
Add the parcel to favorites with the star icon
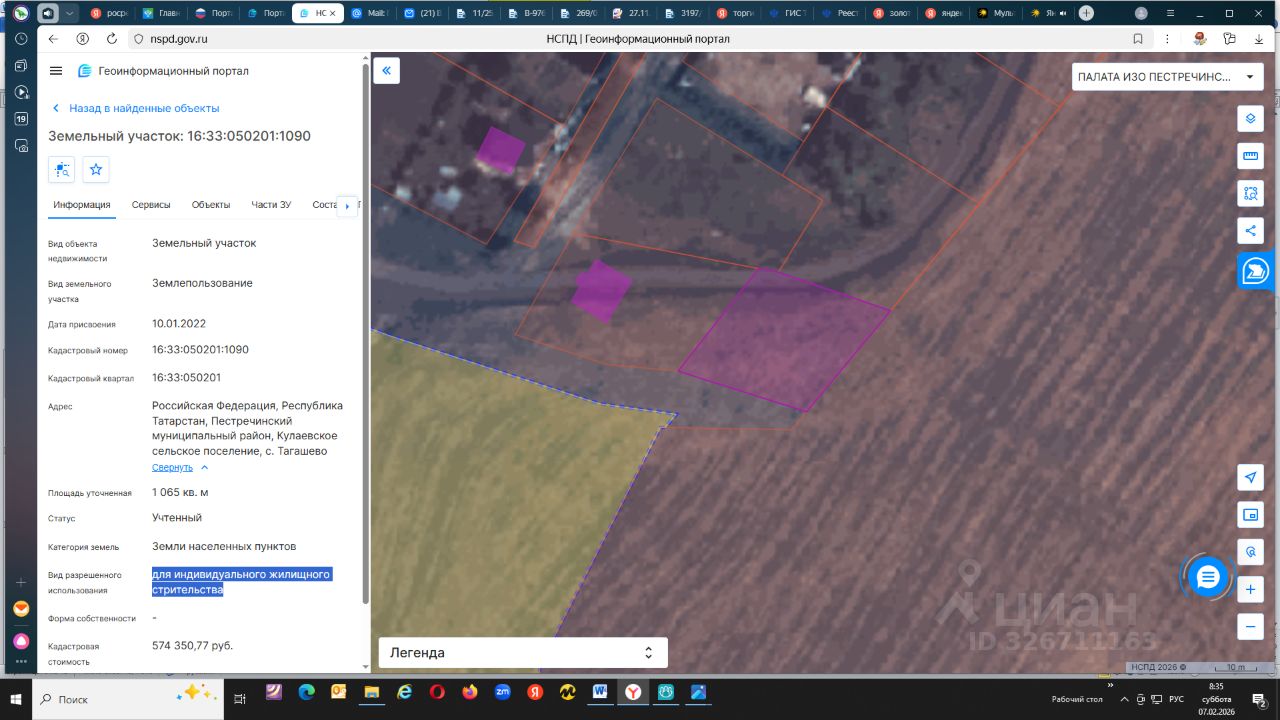coord(96,170)
